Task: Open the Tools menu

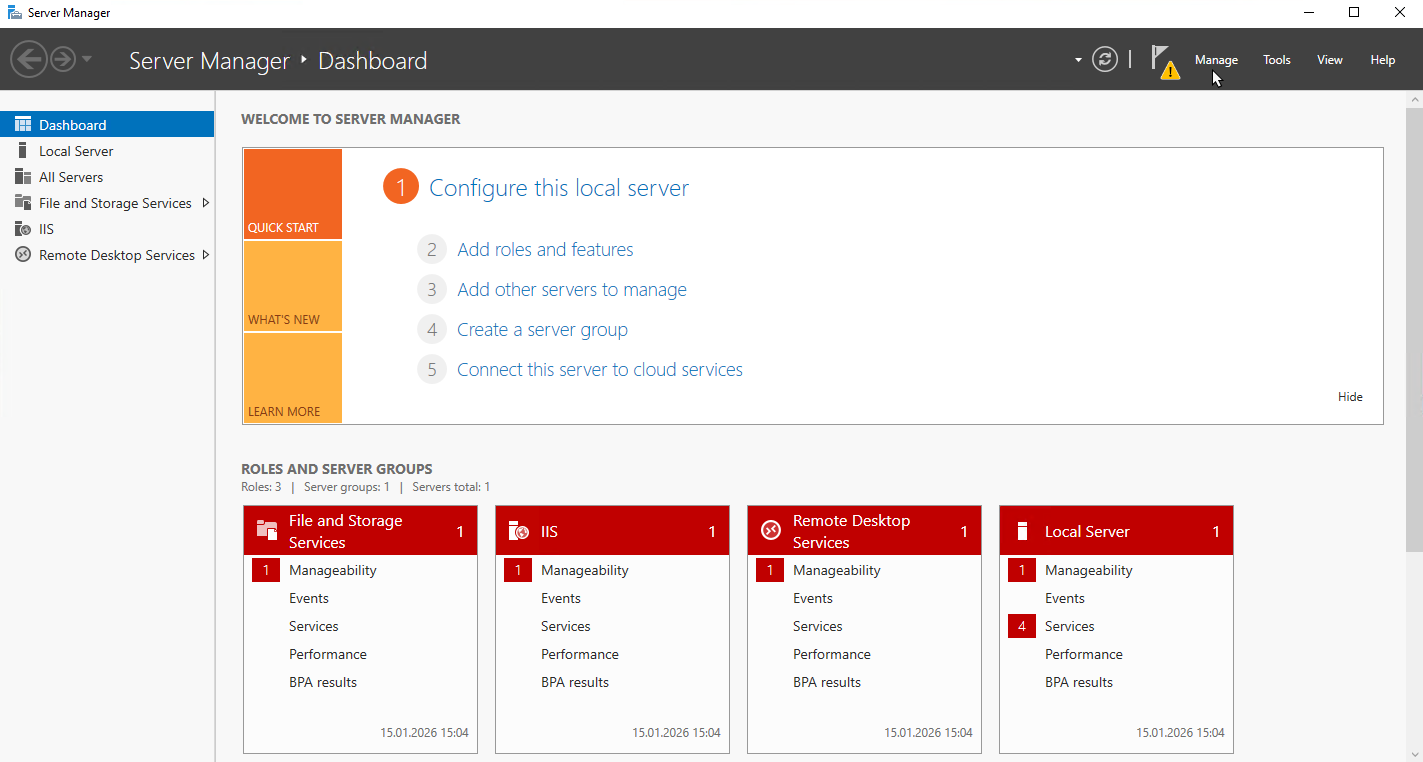Action: coord(1276,60)
